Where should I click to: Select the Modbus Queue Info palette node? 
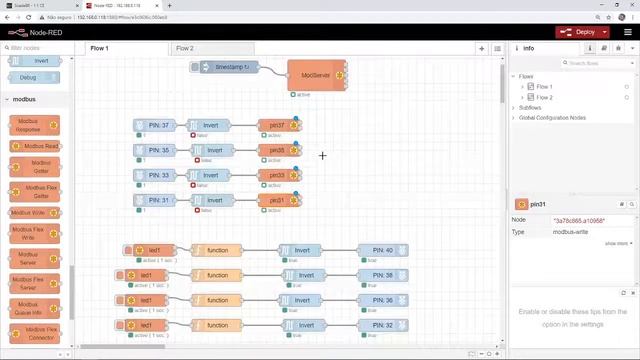pos(35,309)
